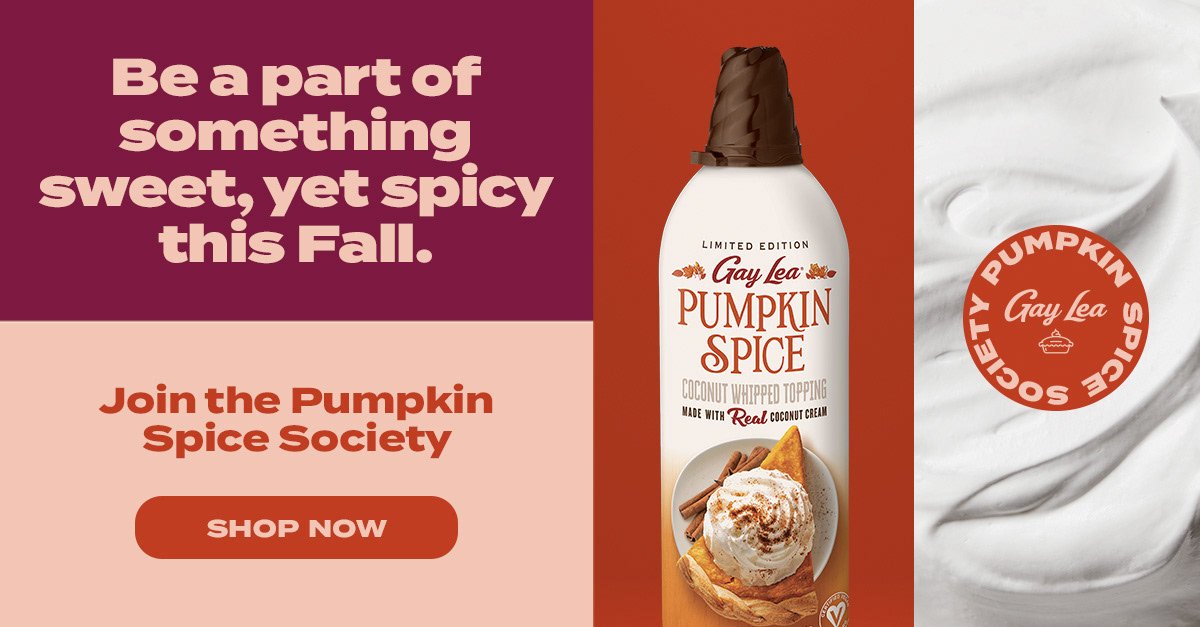Click the Gay Lea script logo inside the round badge

pos(1055,306)
